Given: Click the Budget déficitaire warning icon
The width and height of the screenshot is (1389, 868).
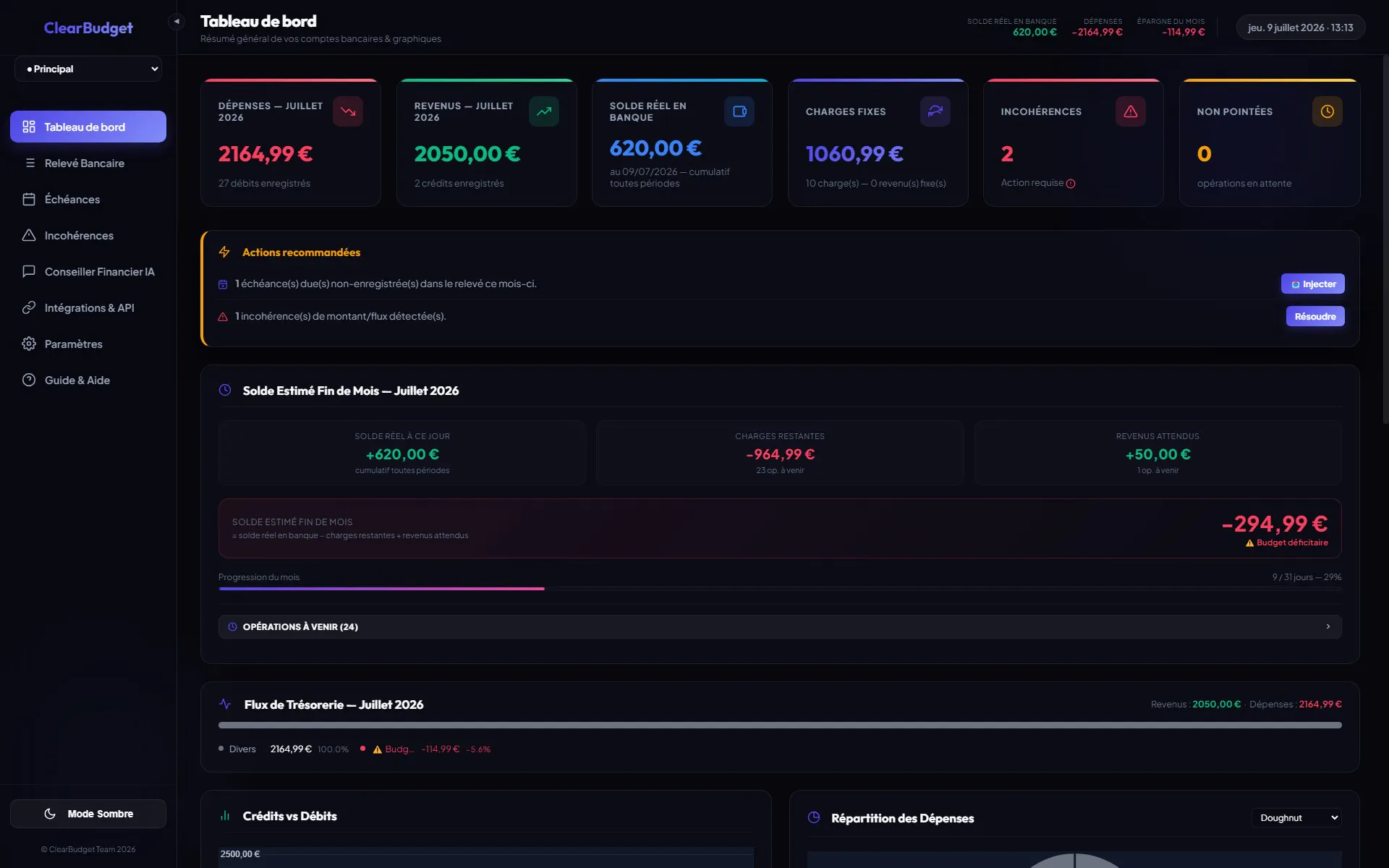Looking at the screenshot, I should (x=1249, y=543).
